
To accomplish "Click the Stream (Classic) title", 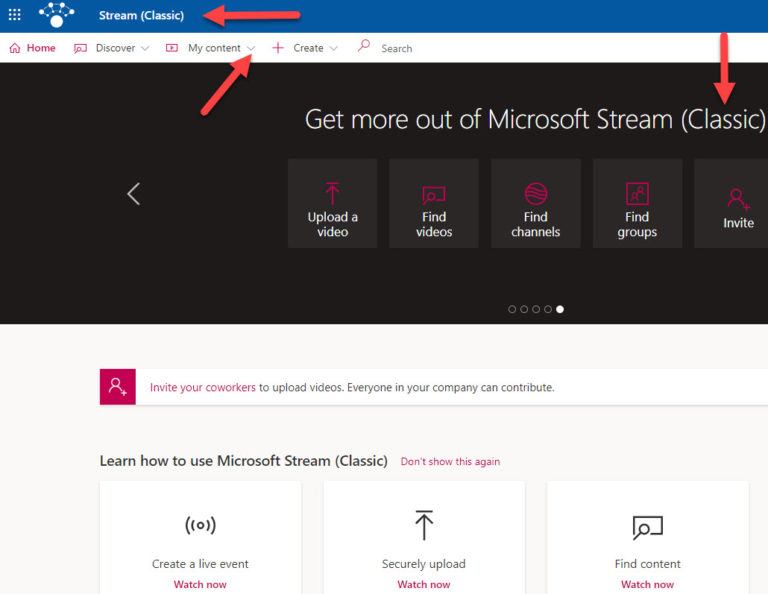I will pos(142,15).
